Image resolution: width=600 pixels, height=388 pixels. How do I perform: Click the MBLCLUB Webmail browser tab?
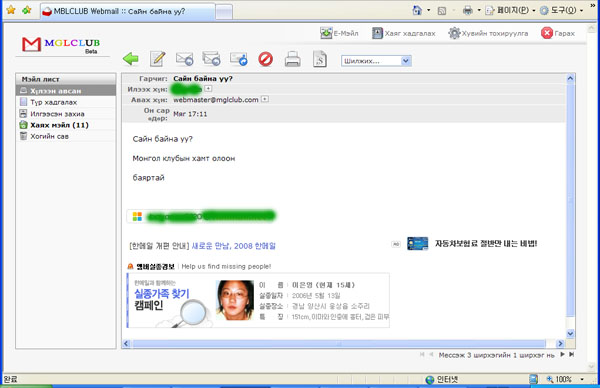[127, 11]
